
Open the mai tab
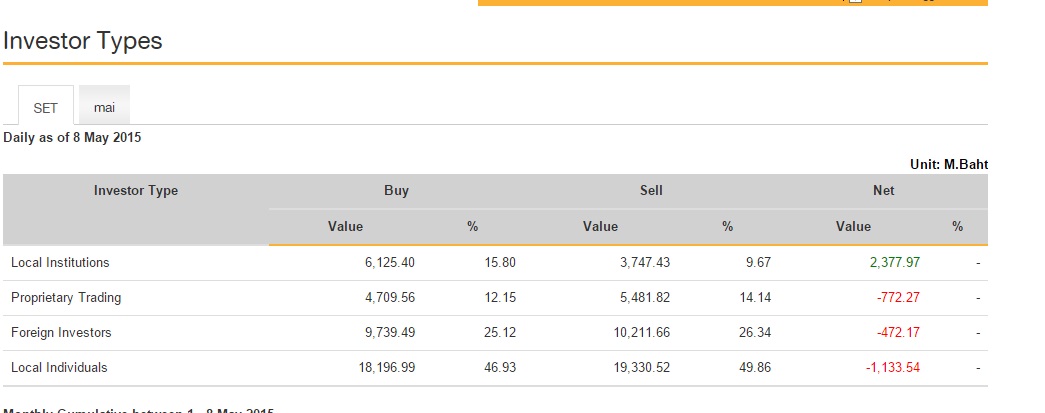click(104, 107)
